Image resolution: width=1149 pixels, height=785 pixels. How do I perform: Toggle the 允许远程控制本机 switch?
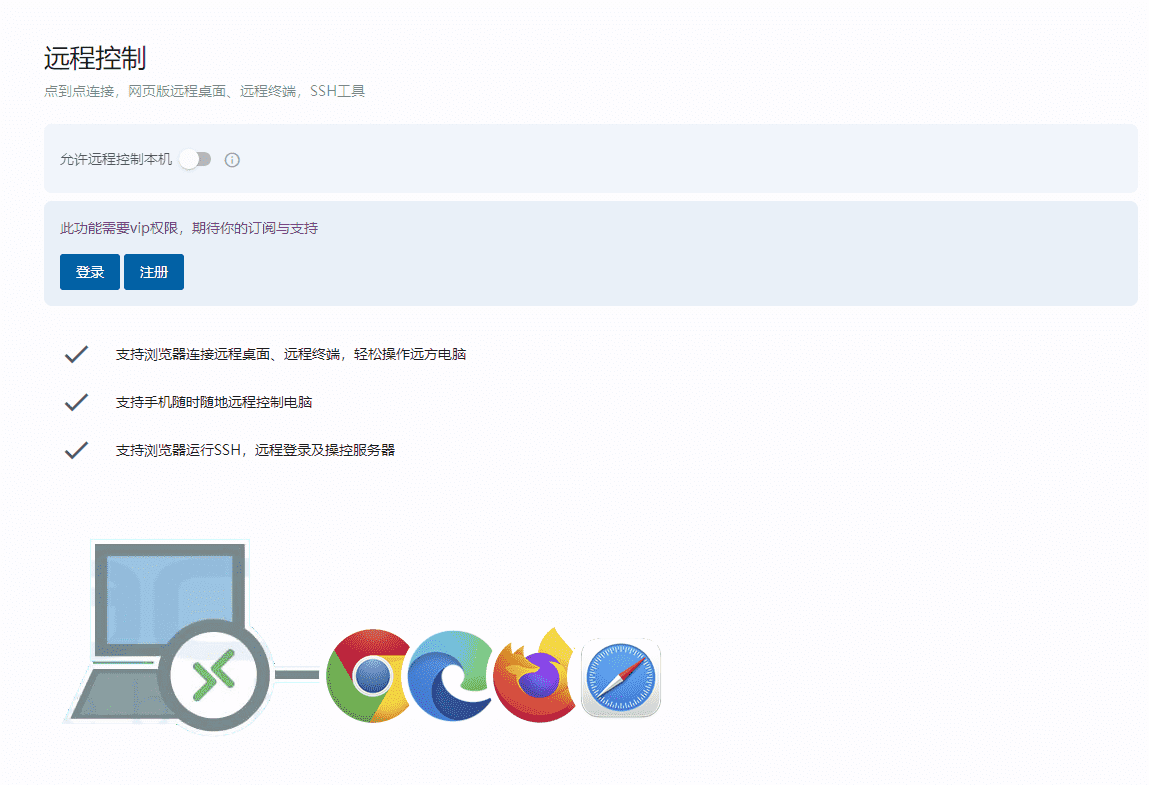click(x=196, y=159)
